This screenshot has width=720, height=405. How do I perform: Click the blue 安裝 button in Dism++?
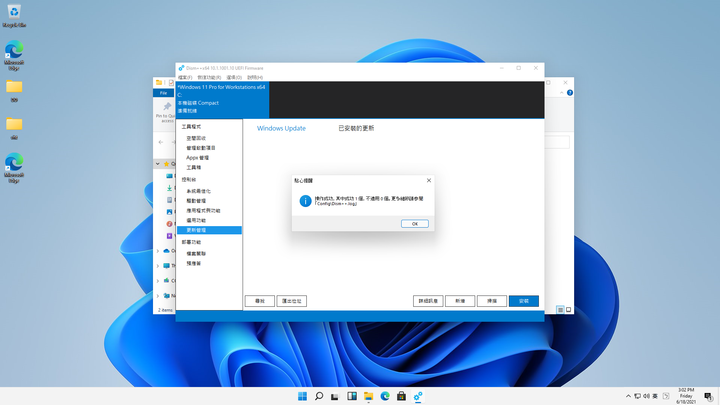tap(523, 301)
